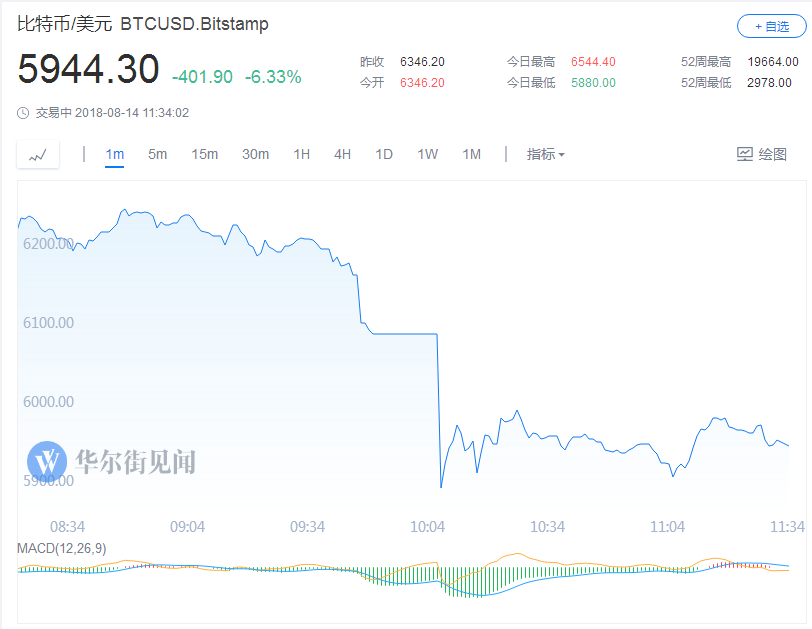Image resolution: width=812 pixels, height=629 pixels.
Task: Click the 华尔街见闻 watermark logo
Action: click(111, 461)
